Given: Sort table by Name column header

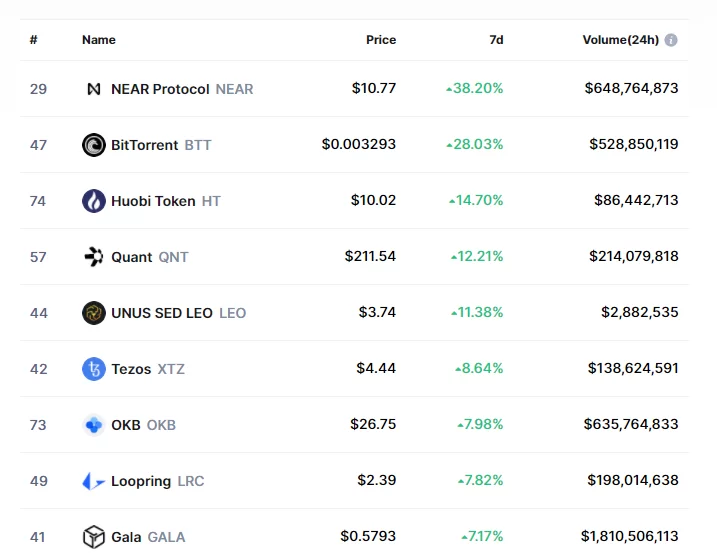Looking at the screenshot, I should [99, 40].
